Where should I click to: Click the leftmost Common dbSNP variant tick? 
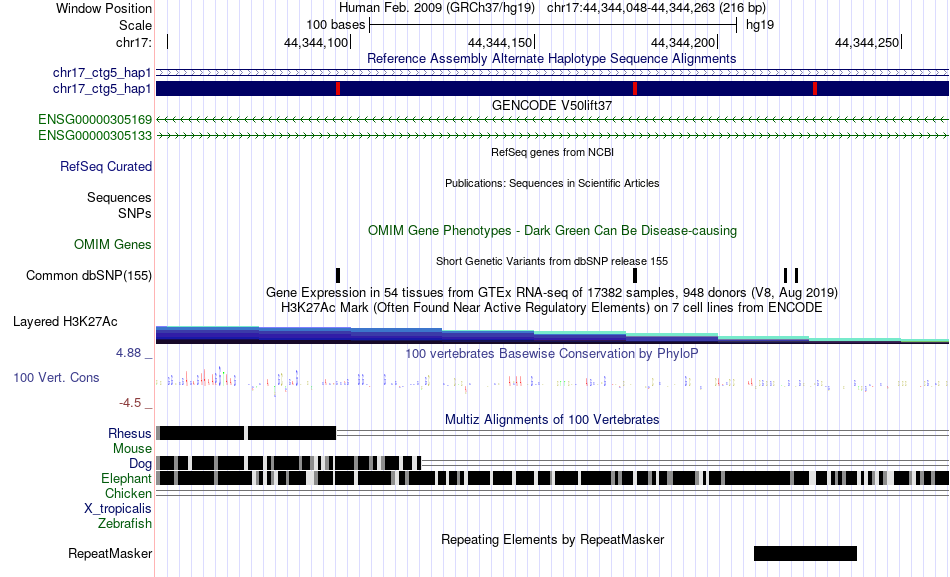[x=338, y=275]
